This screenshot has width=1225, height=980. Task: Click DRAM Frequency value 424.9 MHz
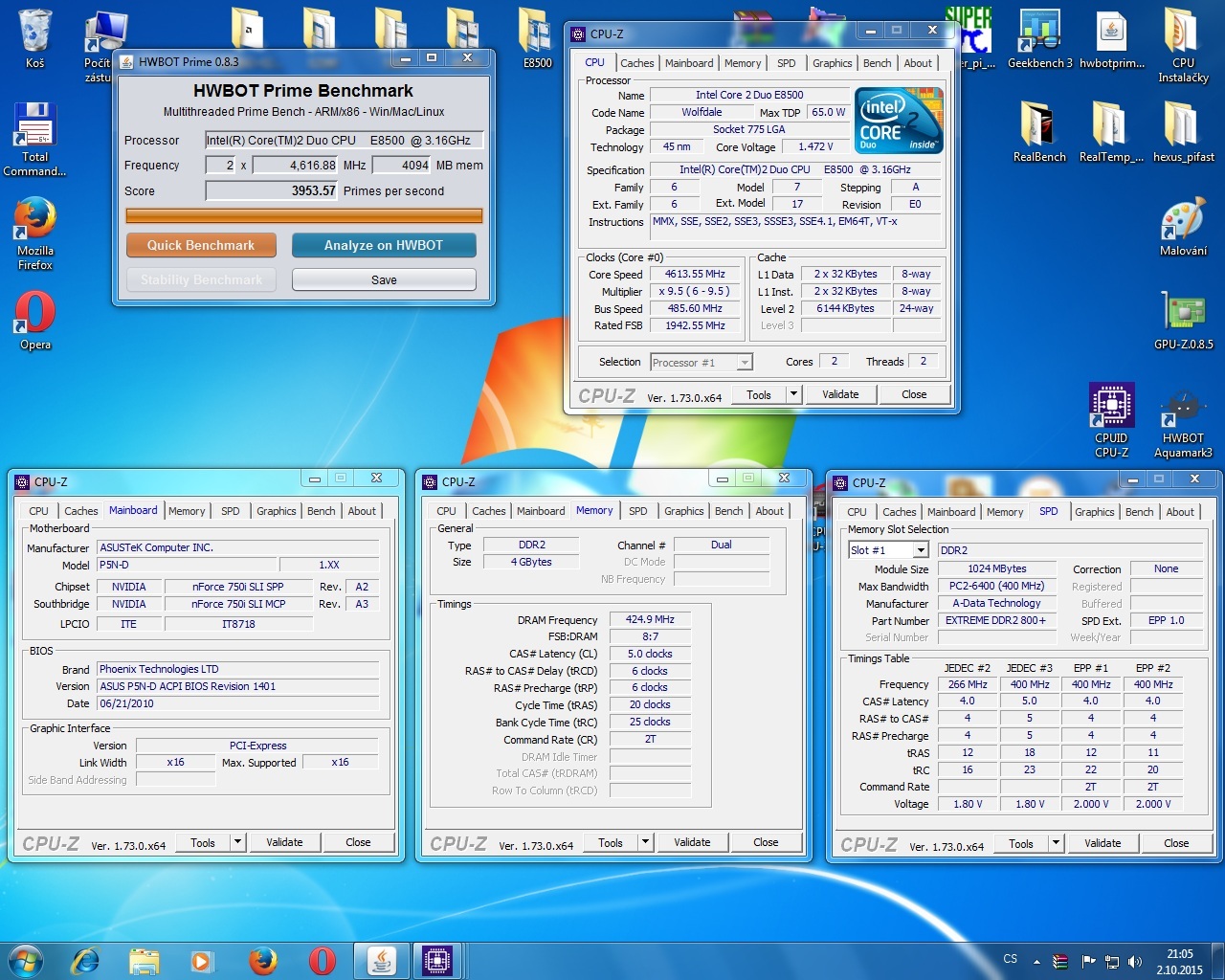(x=650, y=619)
